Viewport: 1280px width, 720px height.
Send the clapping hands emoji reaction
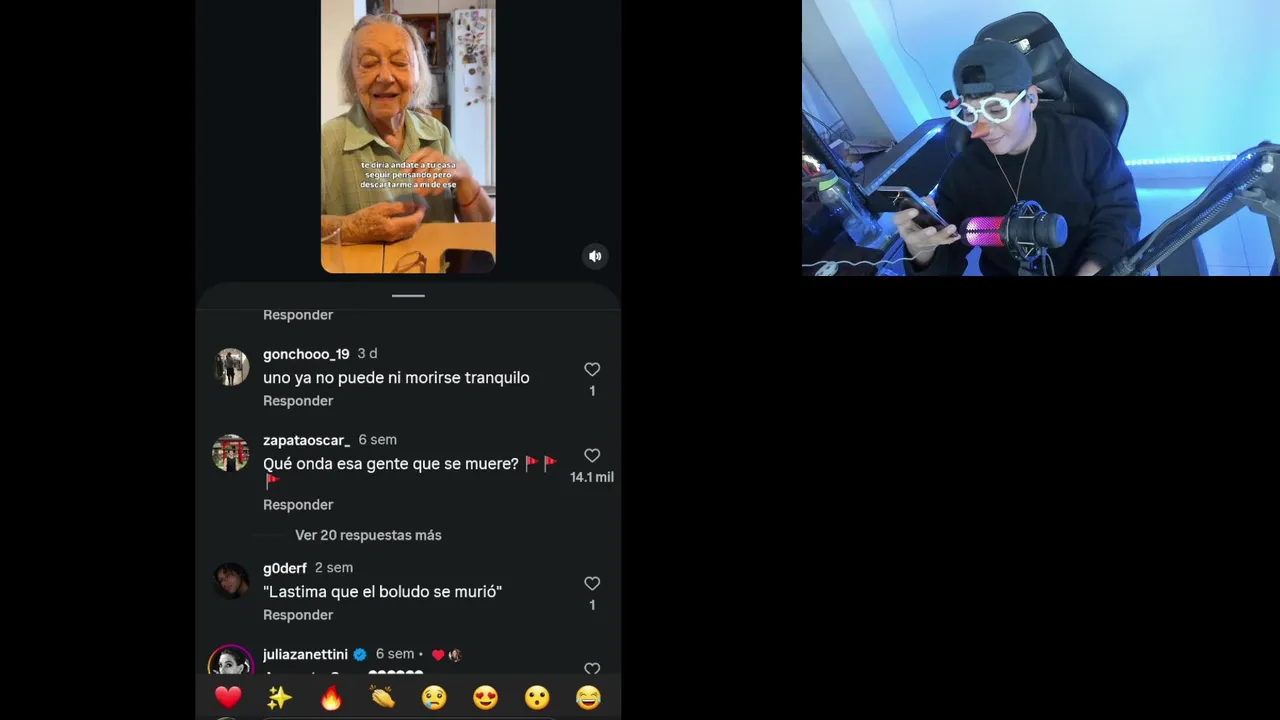[383, 697]
